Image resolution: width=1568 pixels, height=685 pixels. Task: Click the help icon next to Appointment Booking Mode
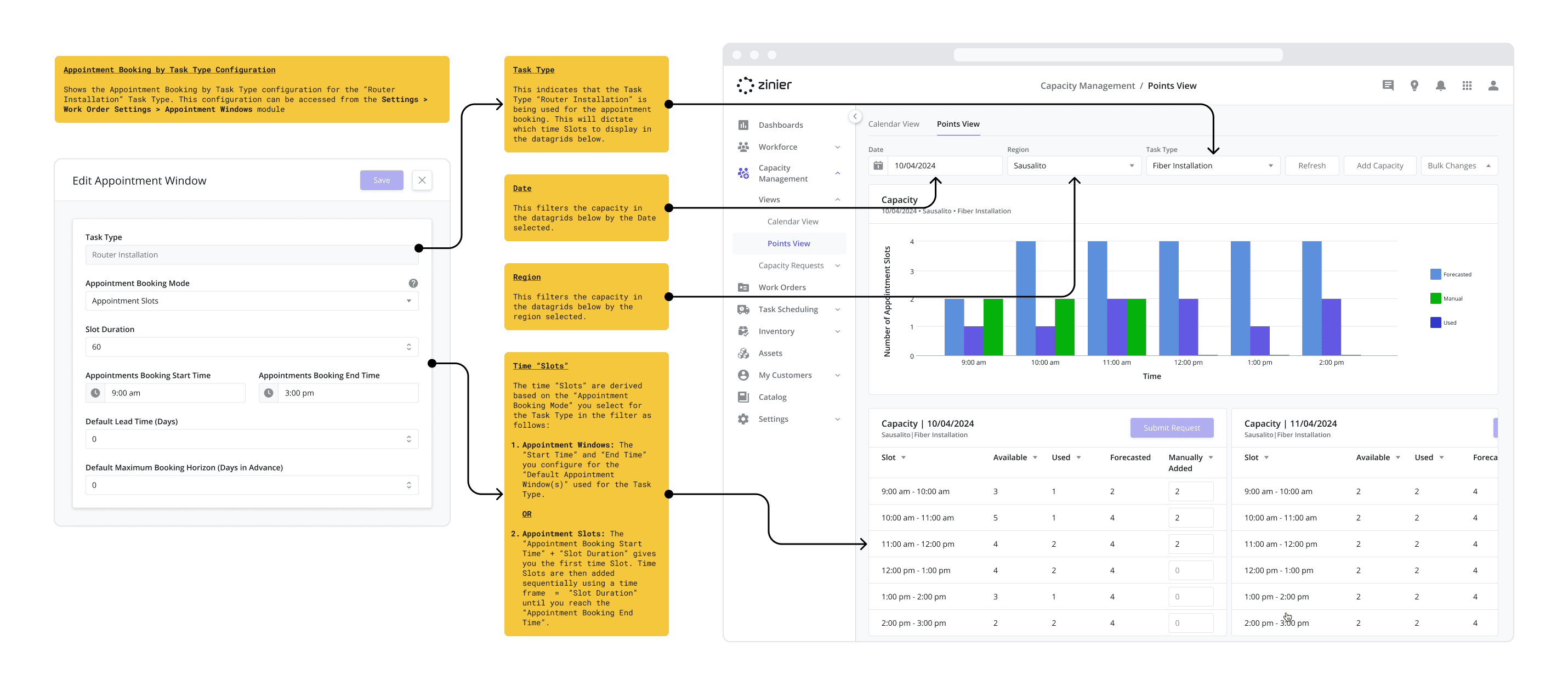pos(413,283)
